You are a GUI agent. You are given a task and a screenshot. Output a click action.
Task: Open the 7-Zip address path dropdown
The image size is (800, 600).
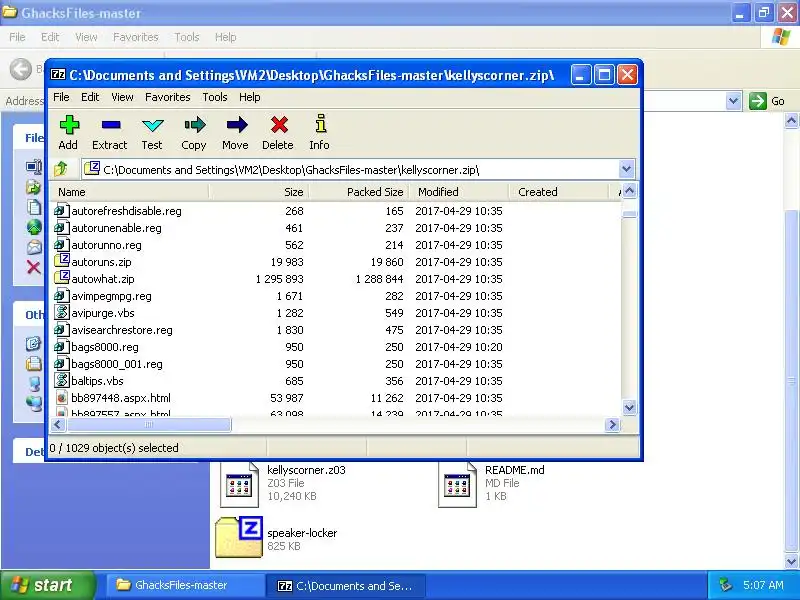627,169
